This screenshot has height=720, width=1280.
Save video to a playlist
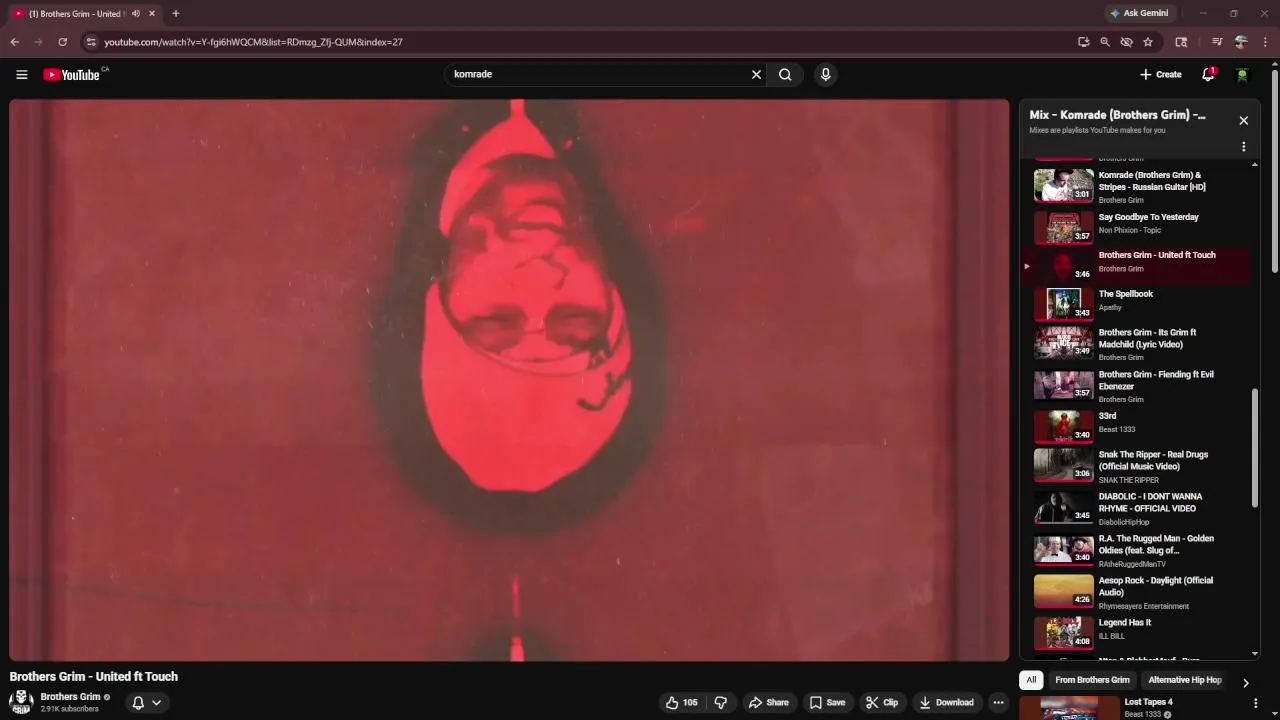(827, 702)
